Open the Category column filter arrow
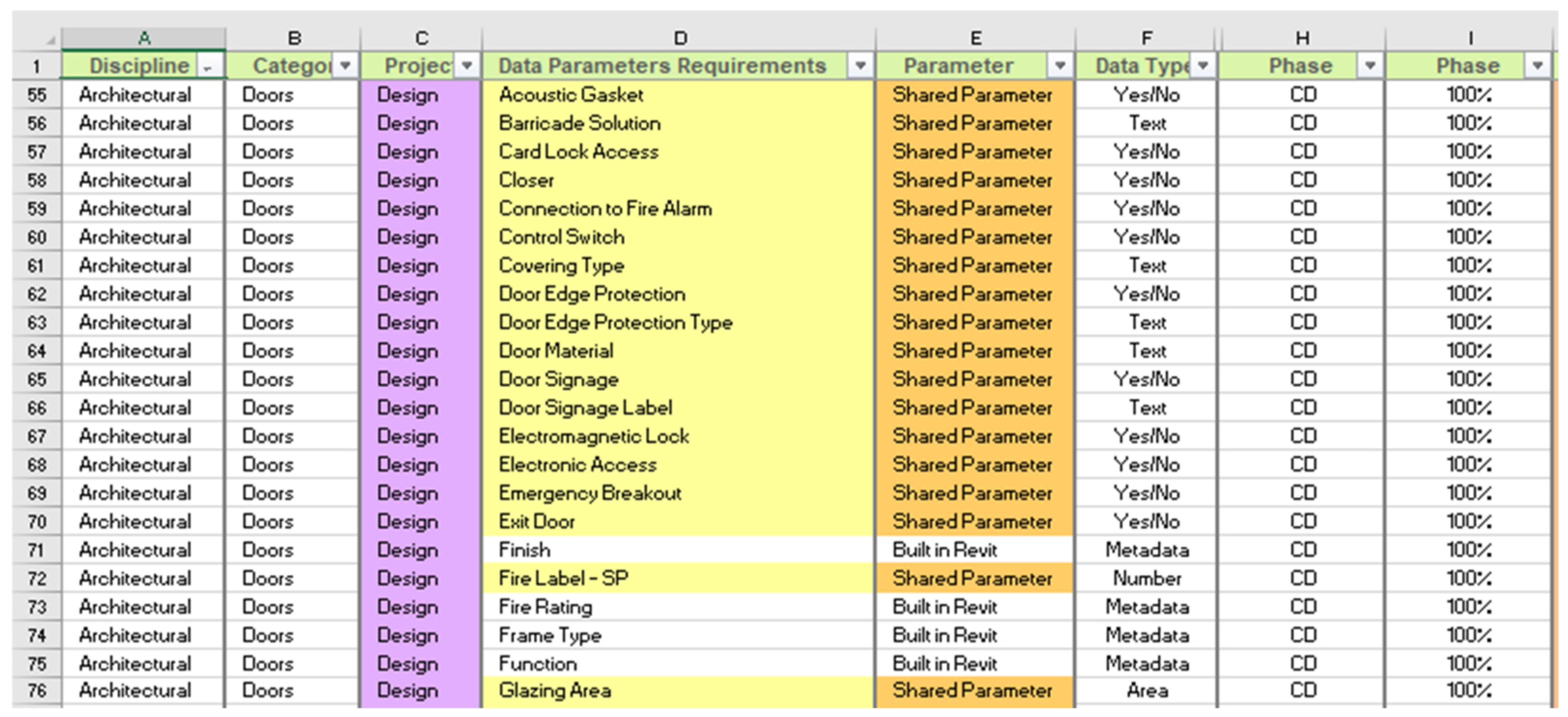Image resolution: width=1568 pixels, height=717 pixels. [x=345, y=66]
